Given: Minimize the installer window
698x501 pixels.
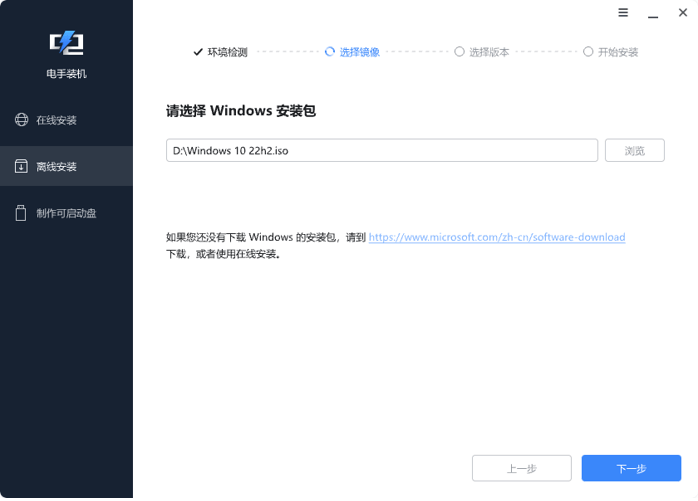Looking at the screenshot, I should (653, 17).
